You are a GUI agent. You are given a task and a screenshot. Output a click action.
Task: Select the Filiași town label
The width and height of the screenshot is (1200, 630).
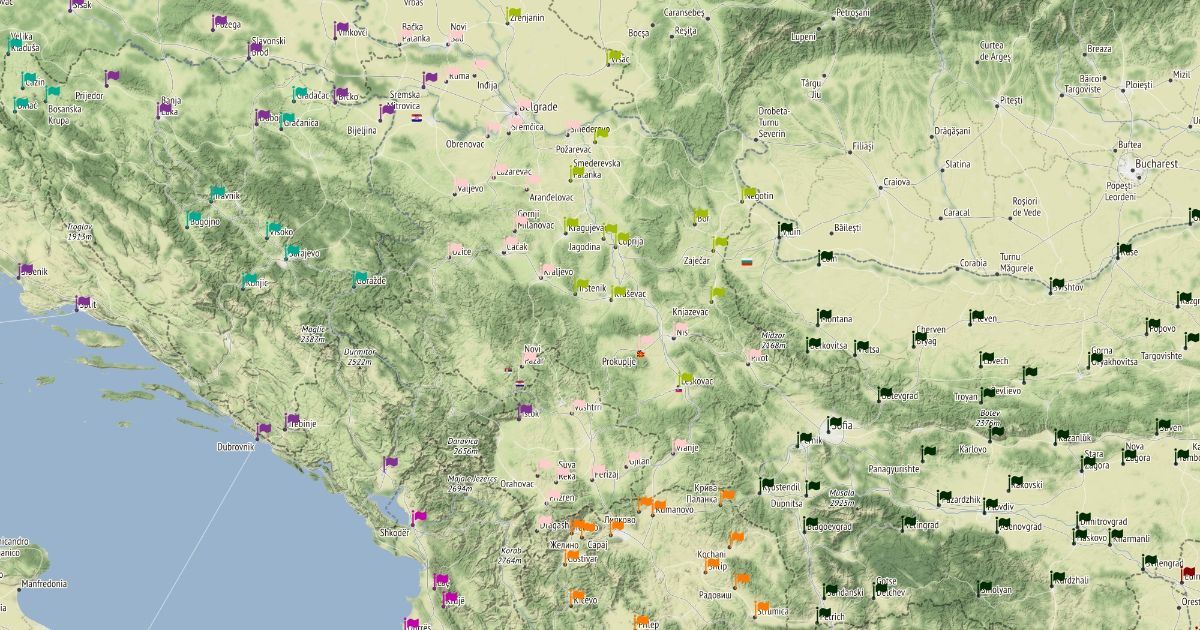(x=862, y=147)
